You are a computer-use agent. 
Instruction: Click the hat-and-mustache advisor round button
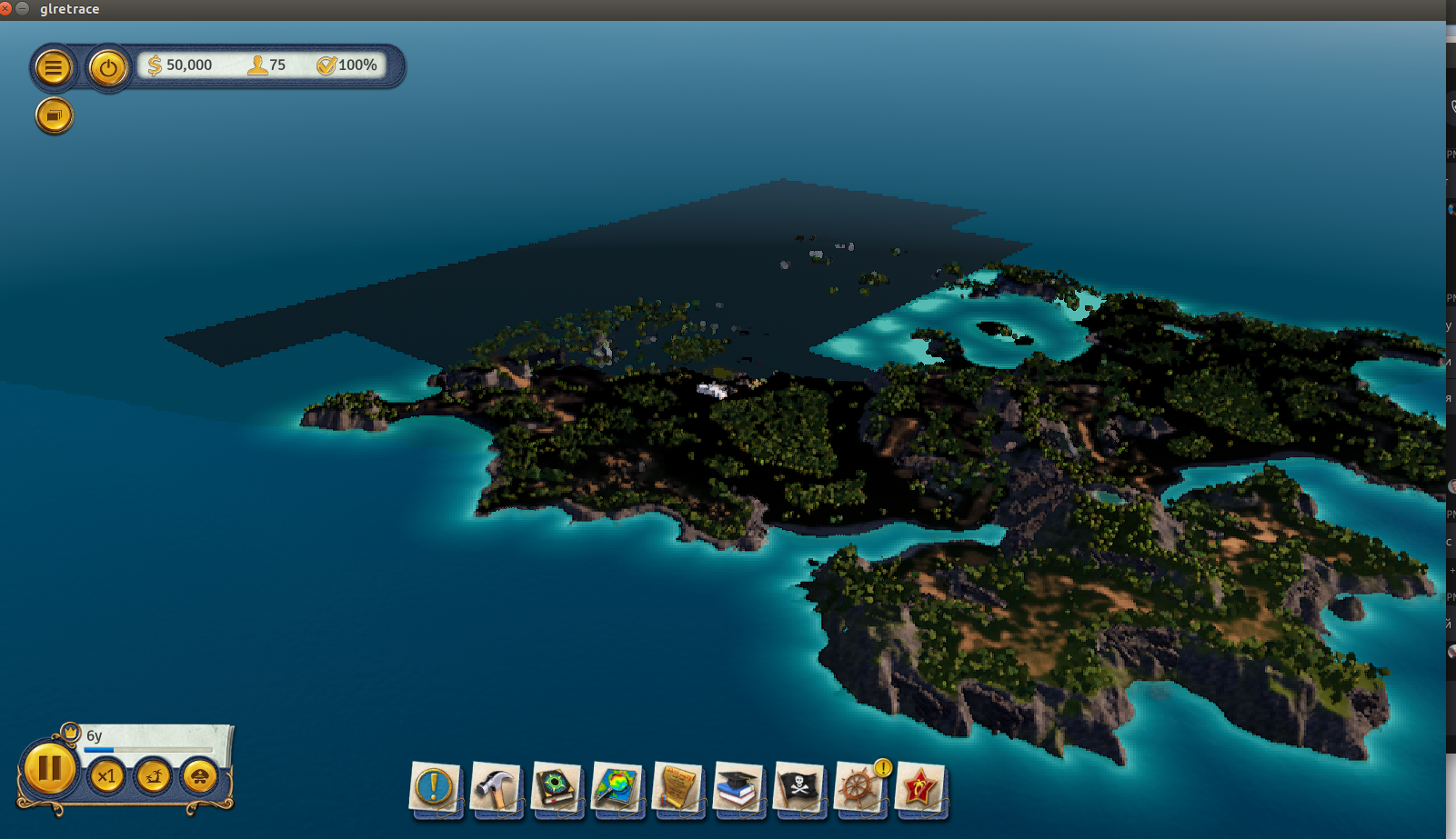[200, 776]
